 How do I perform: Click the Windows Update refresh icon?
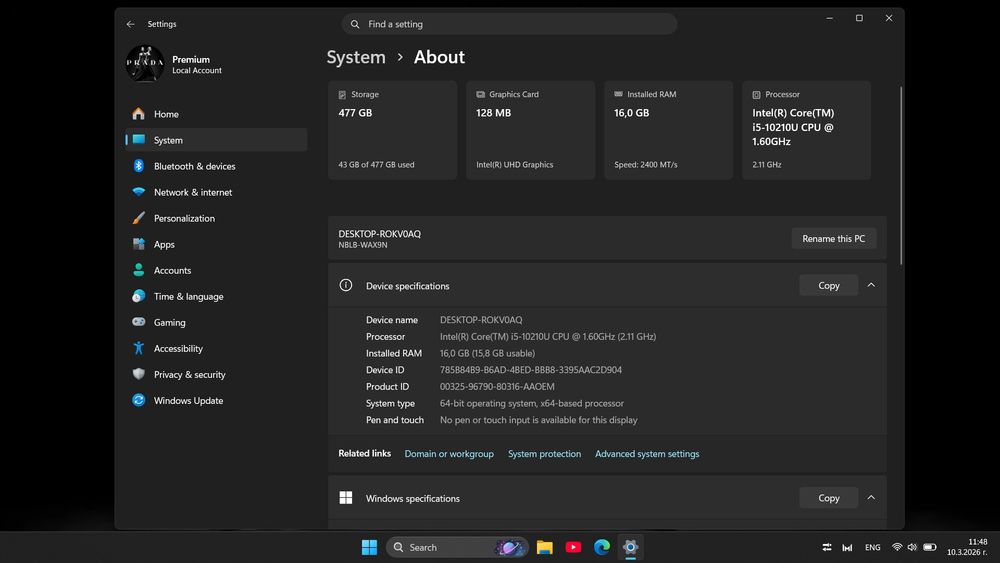138,400
